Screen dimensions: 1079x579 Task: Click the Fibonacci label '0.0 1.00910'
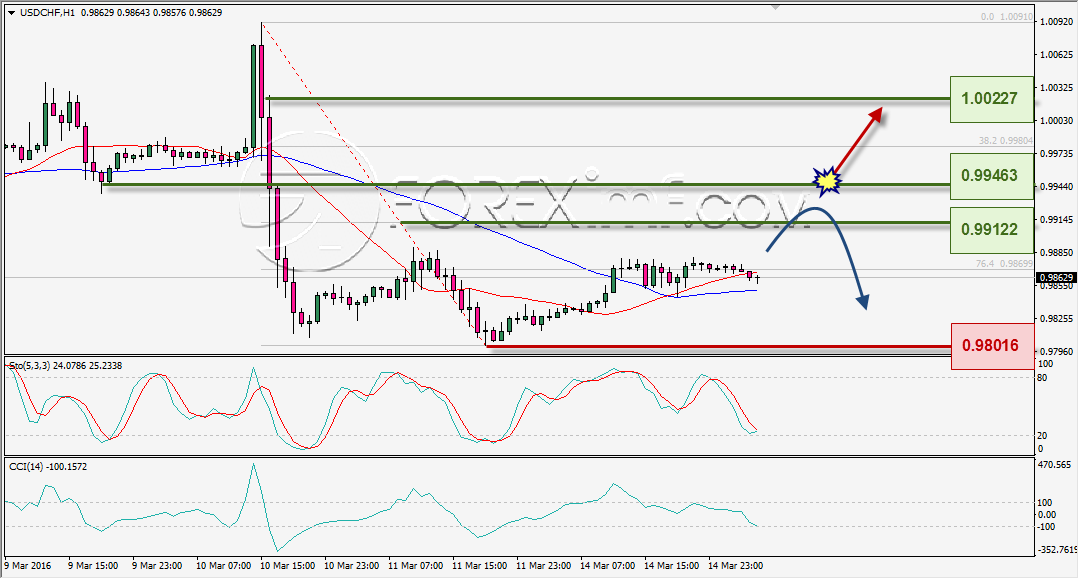pos(1007,17)
